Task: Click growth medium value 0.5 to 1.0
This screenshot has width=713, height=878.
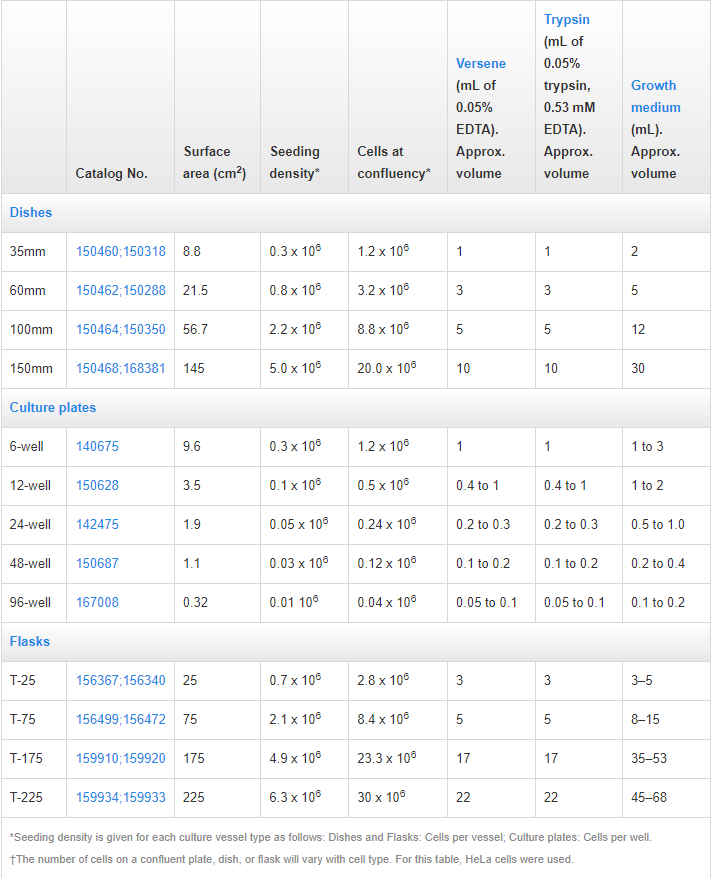Action: click(x=658, y=524)
